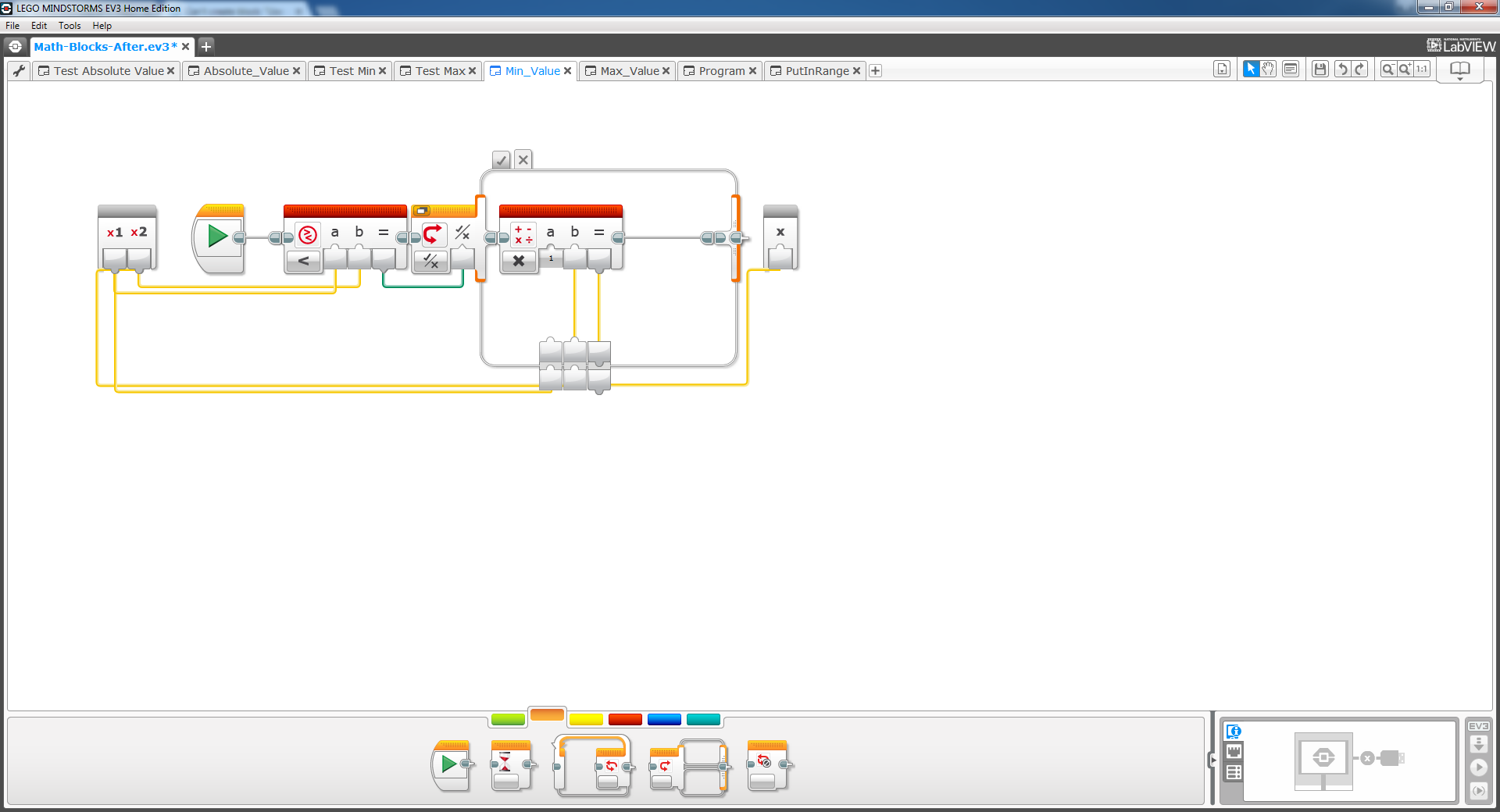Screen dimensions: 1500x812
Task: Undo the last action
Action: pos(1343,69)
